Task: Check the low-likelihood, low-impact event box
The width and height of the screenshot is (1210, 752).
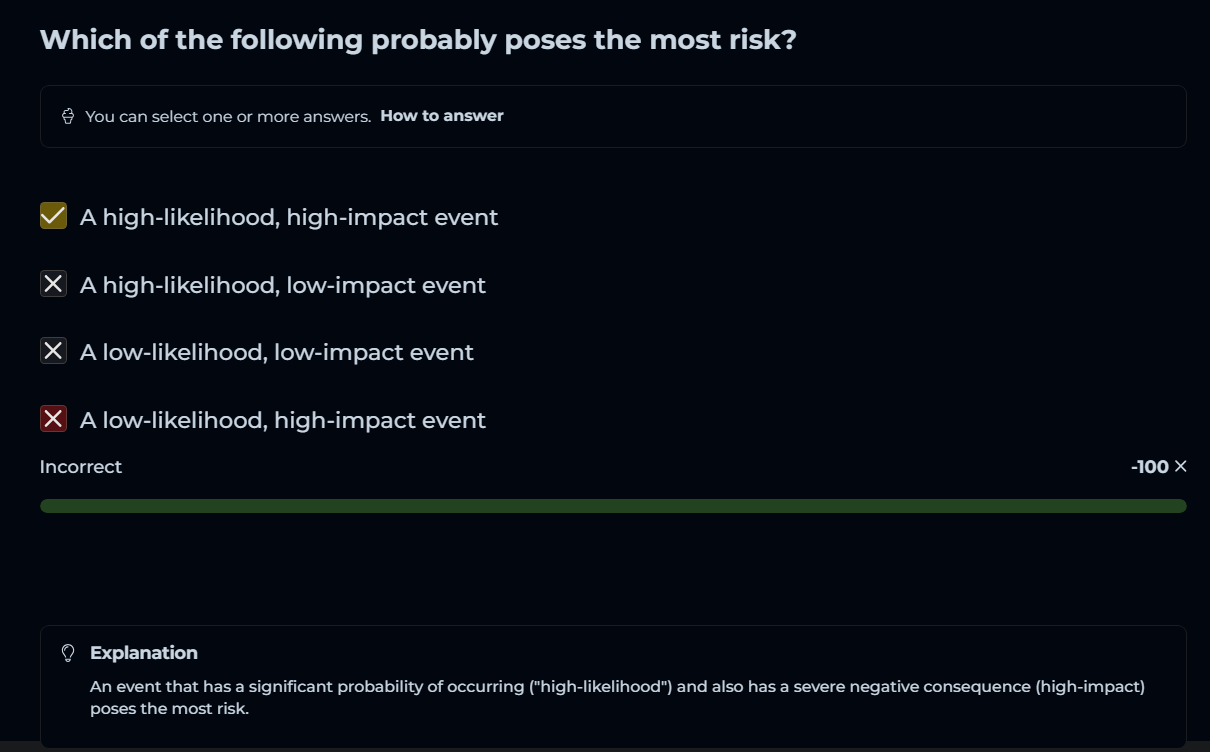Action: [x=53, y=351]
